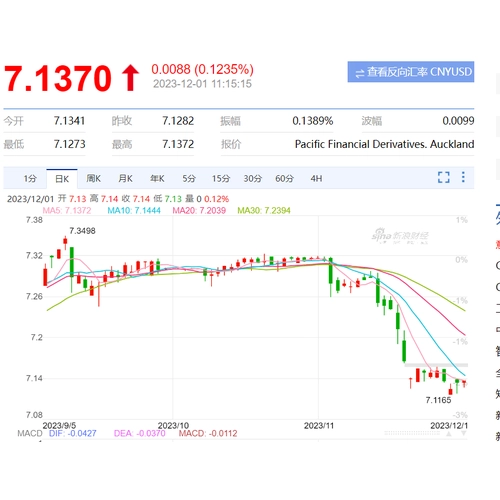The image size is (500, 500).
Task: Open the 月K monthly chart tab
Action: (x=125, y=179)
